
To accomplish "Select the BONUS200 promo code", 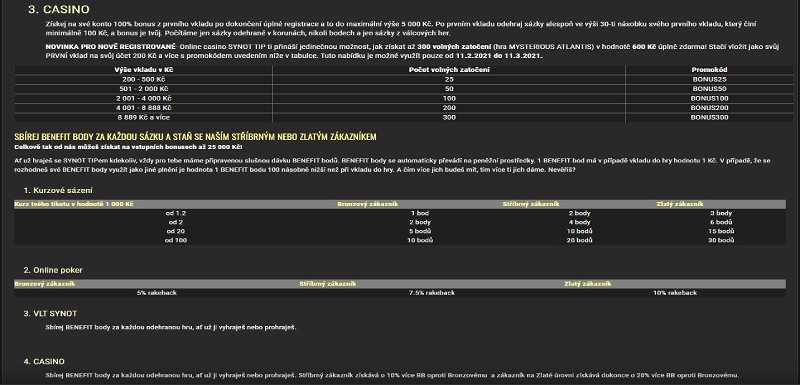I will pyautogui.click(x=709, y=108).
